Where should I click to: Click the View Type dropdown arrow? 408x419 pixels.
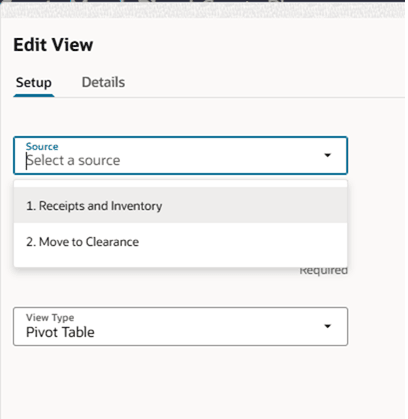pyautogui.click(x=328, y=326)
